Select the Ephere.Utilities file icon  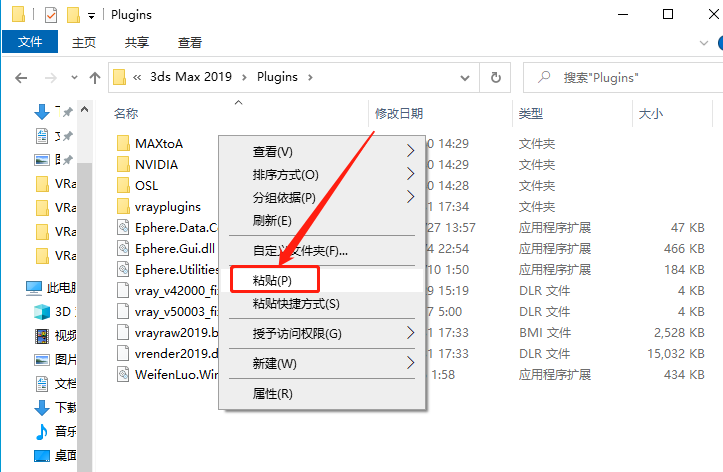click(x=123, y=269)
